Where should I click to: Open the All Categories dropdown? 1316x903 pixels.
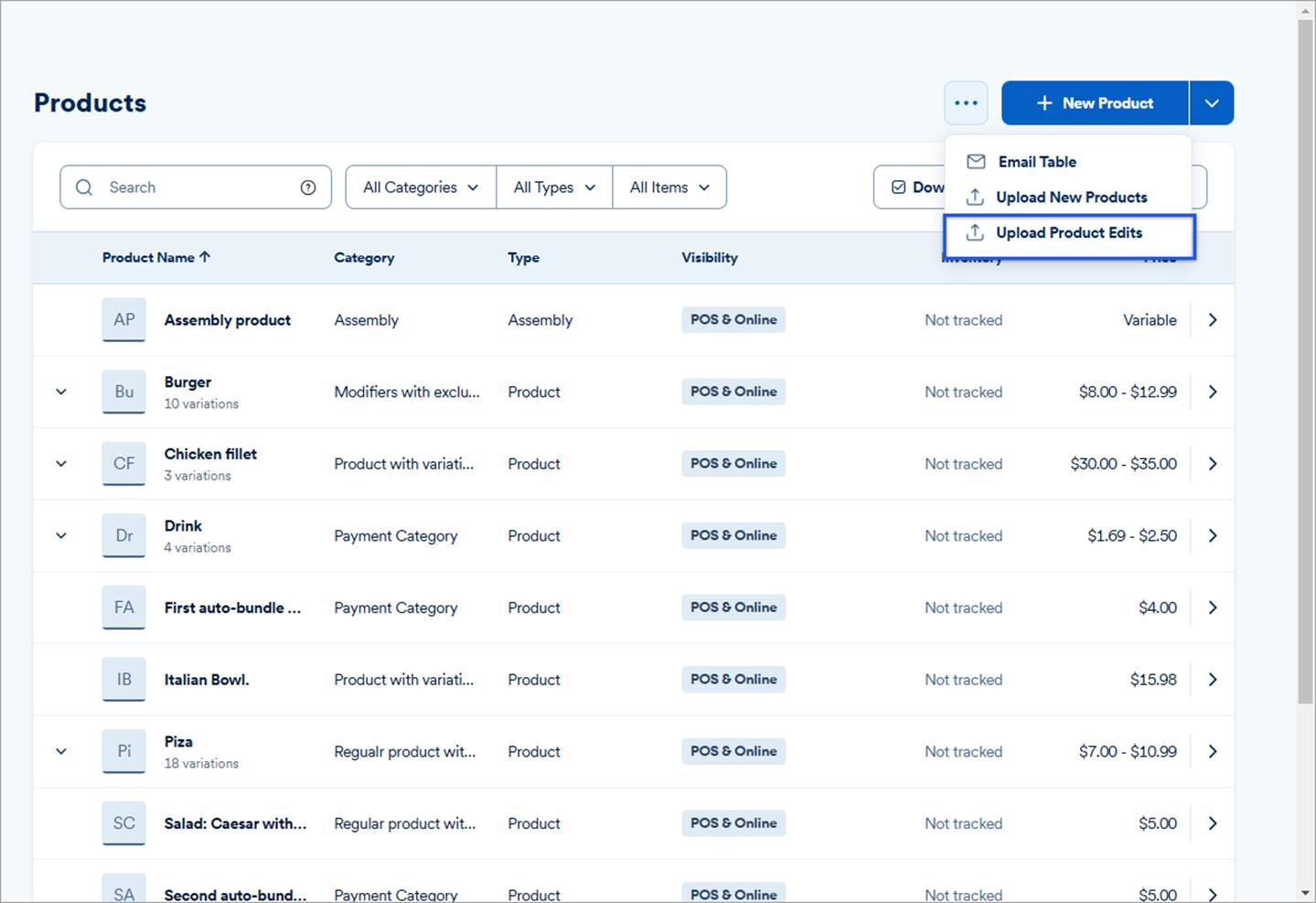coord(419,187)
